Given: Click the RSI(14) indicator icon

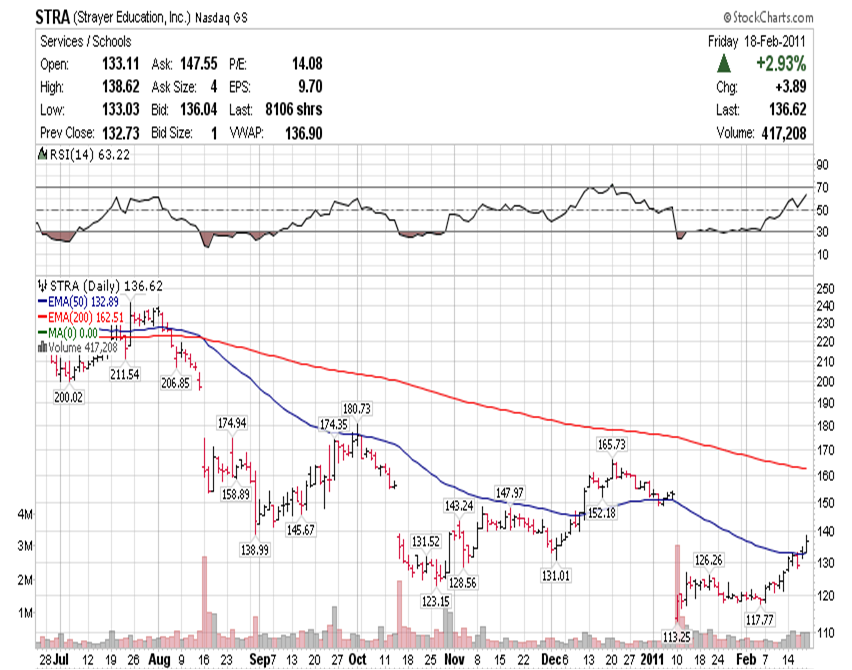Looking at the screenshot, I should [42, 154].
